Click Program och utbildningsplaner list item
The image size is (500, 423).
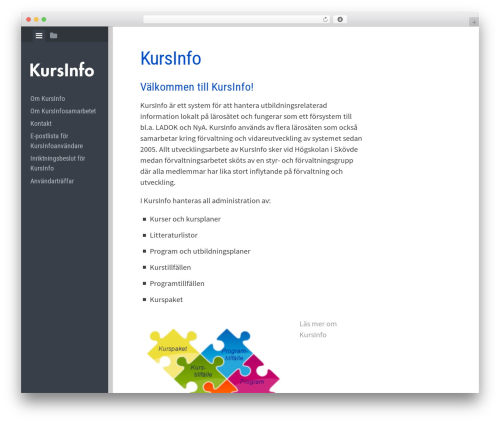click(200, 251)
